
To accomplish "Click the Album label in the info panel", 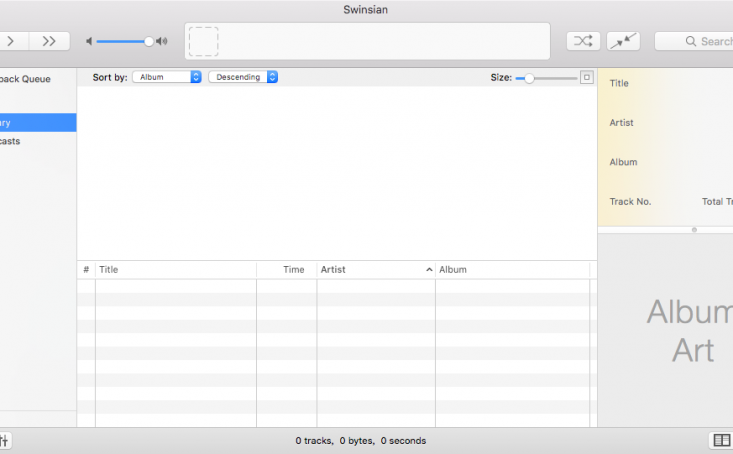I will (x=623, y=162).
